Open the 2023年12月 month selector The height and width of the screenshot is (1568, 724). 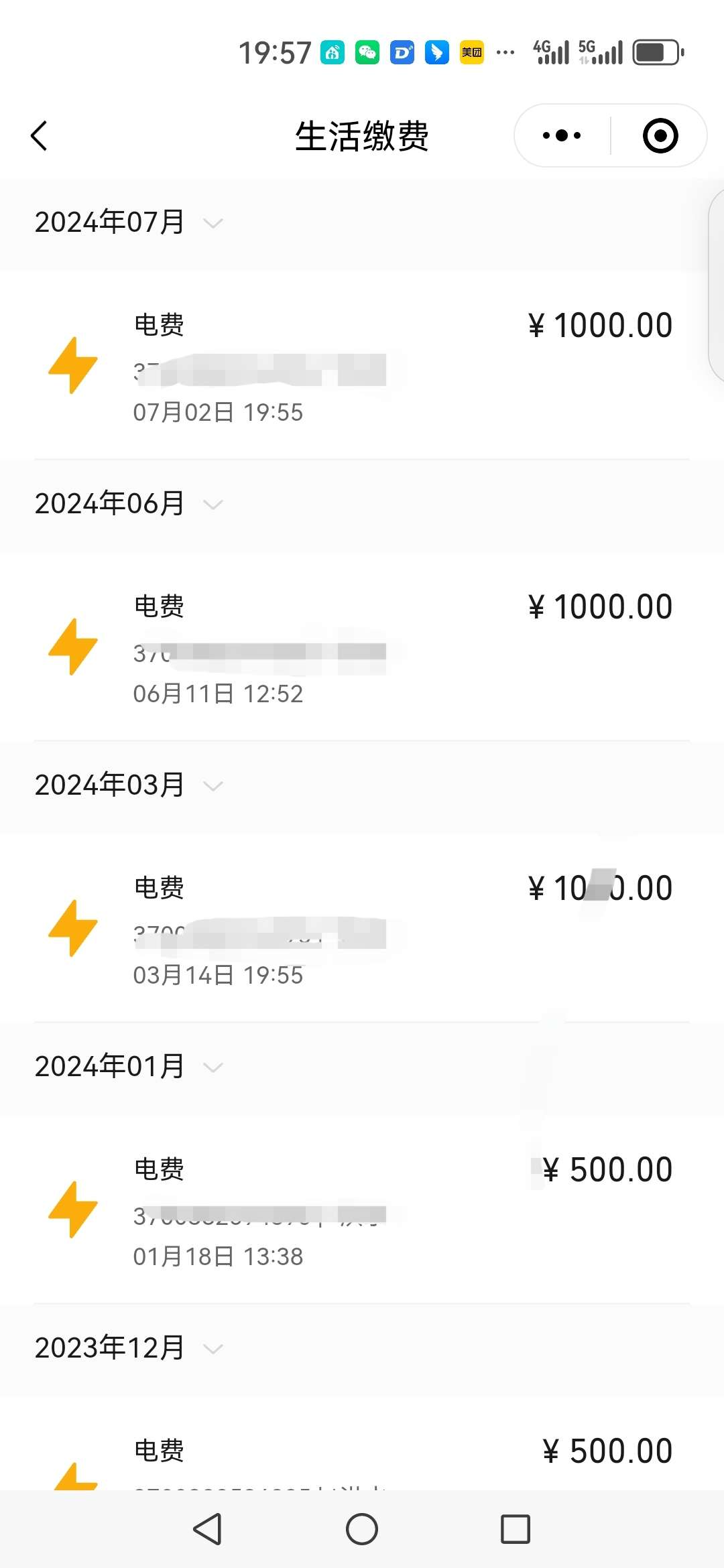(x=129, y=1348)
